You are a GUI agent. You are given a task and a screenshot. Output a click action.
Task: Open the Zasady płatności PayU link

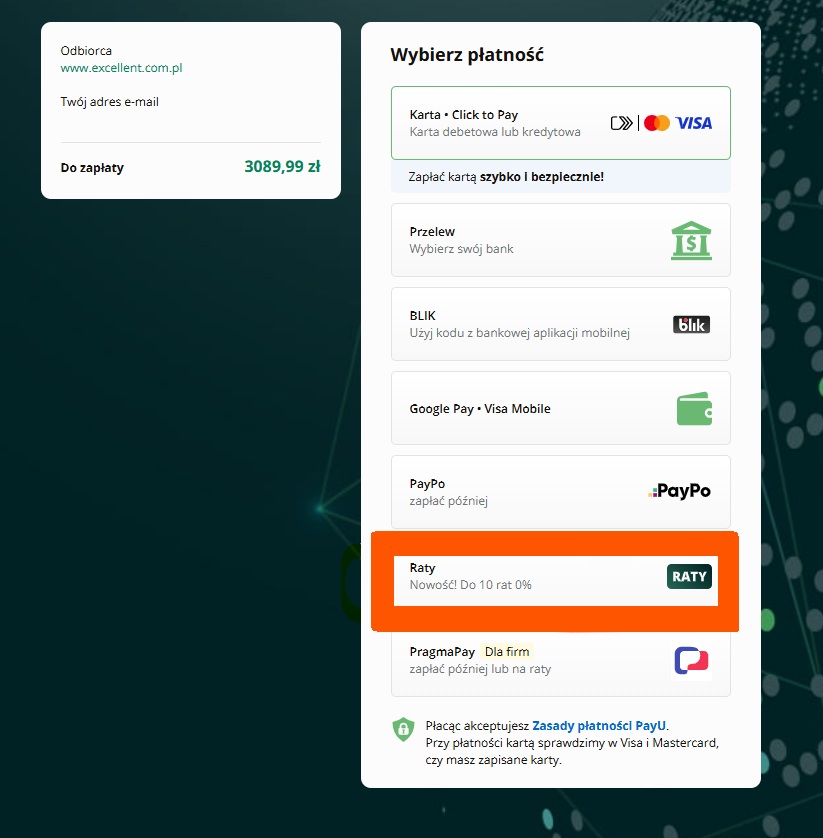pyautogui.click(x=599, y=725)
